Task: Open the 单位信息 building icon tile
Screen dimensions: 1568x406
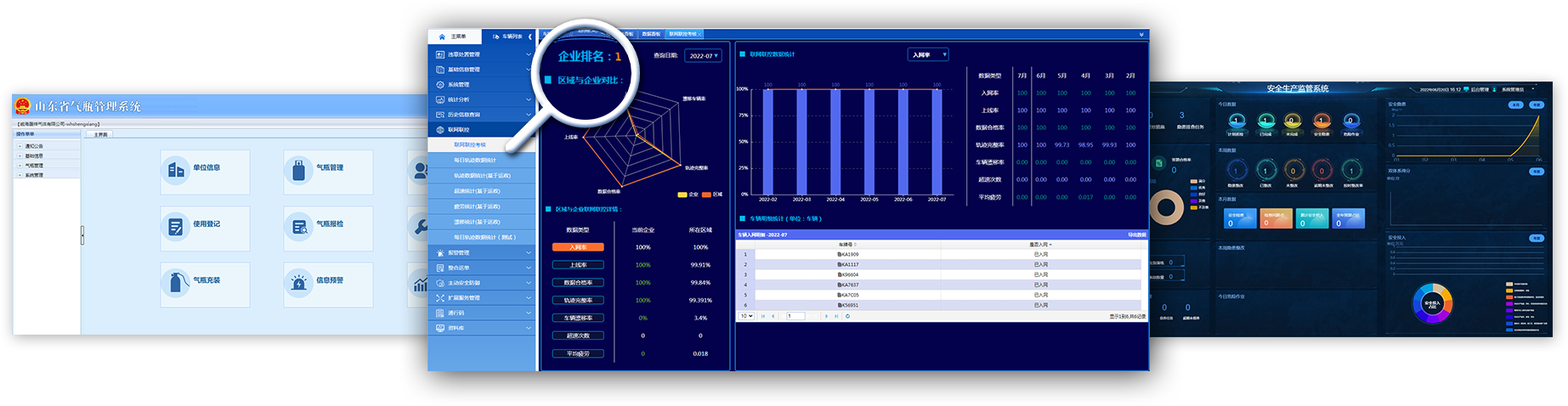Action: [x=176, y=171]
